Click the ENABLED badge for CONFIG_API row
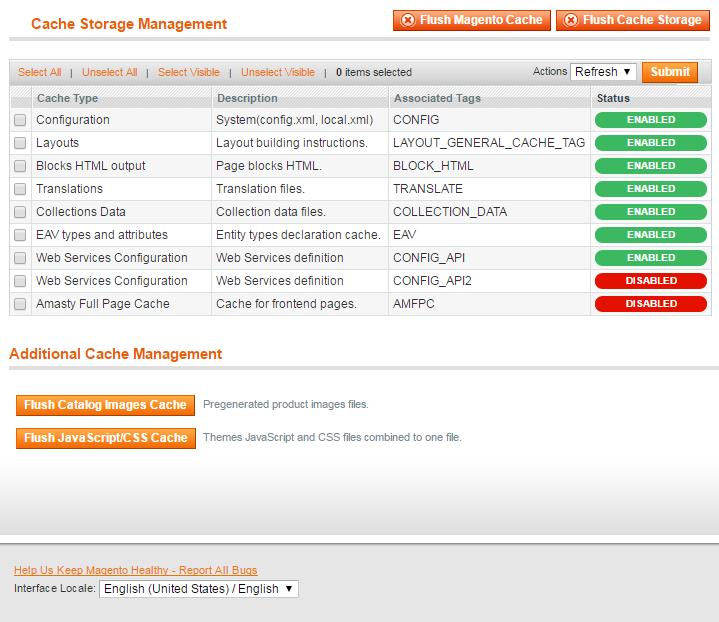 coord(651,258)
